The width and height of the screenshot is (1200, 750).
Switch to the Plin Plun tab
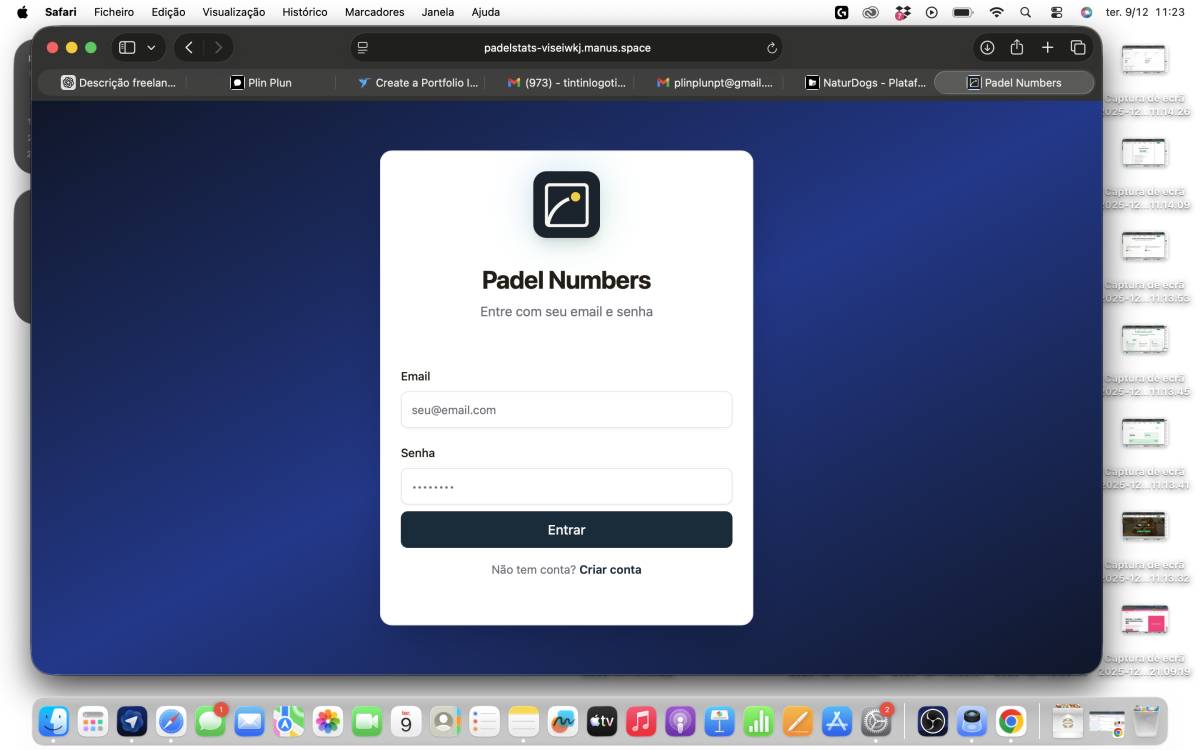click(261, 83)
